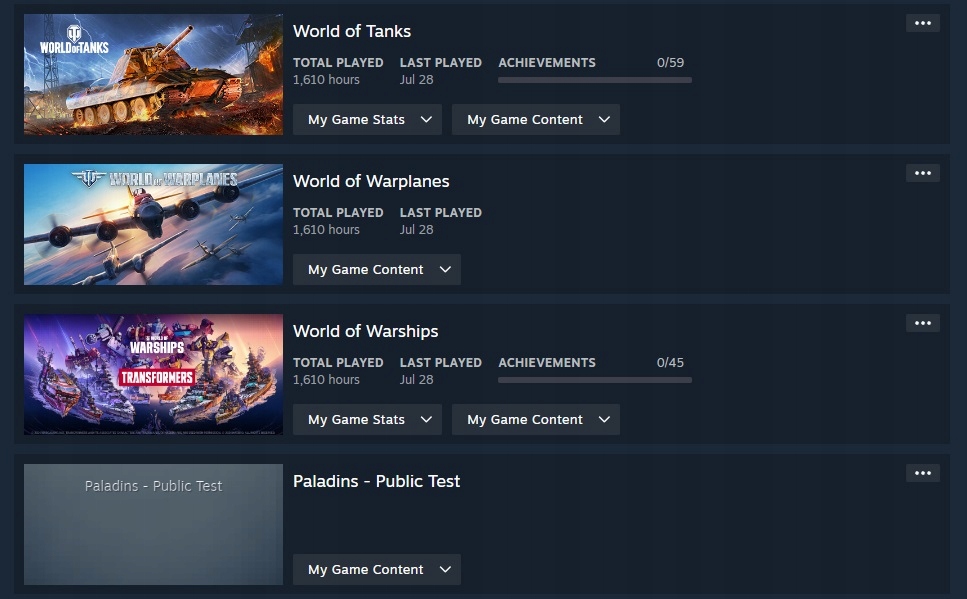Click the World of Warplanes game artwork
The width and height of the screenshot is (967, 599).
154,225
